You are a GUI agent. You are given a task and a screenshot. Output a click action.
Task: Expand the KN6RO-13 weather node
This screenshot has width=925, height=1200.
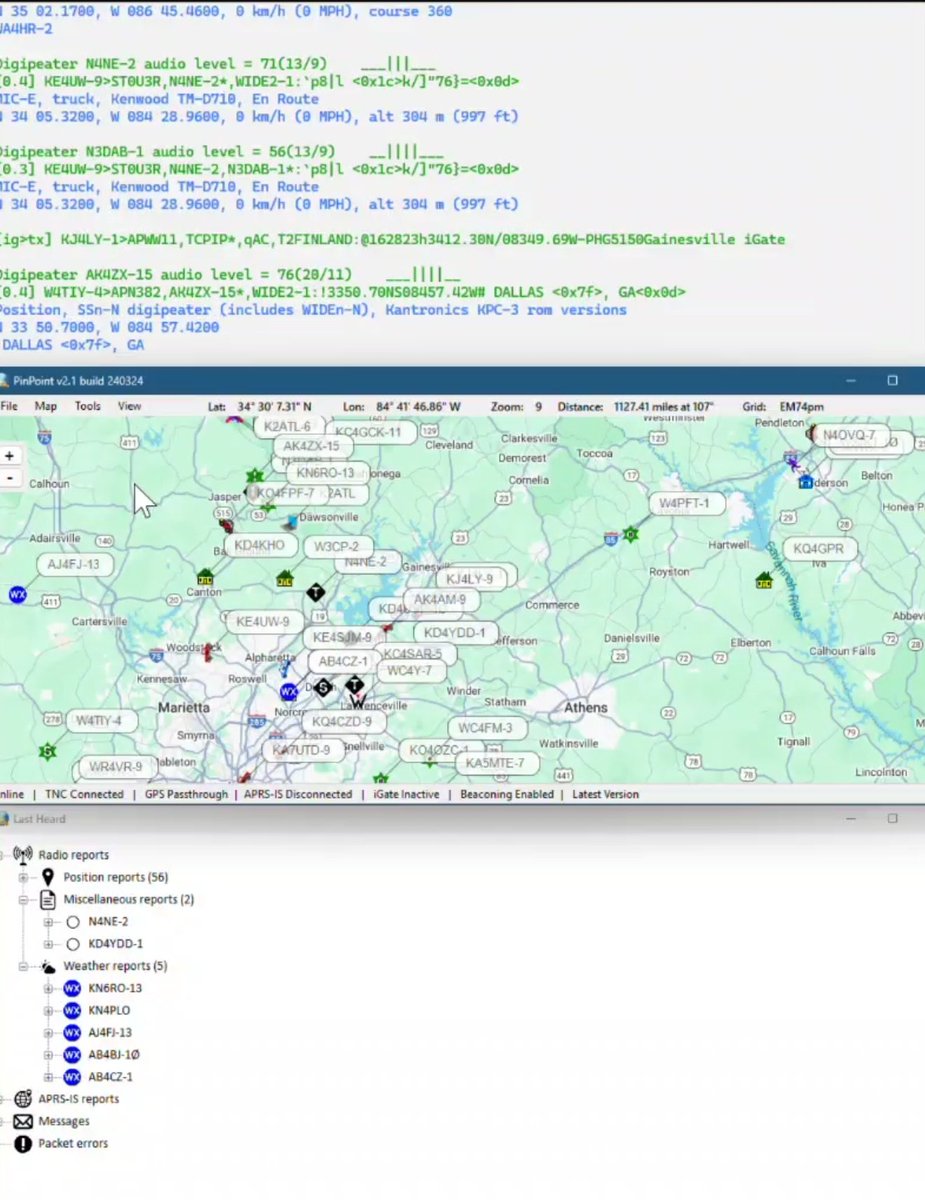pyautogui.click(x=48, y=989)
